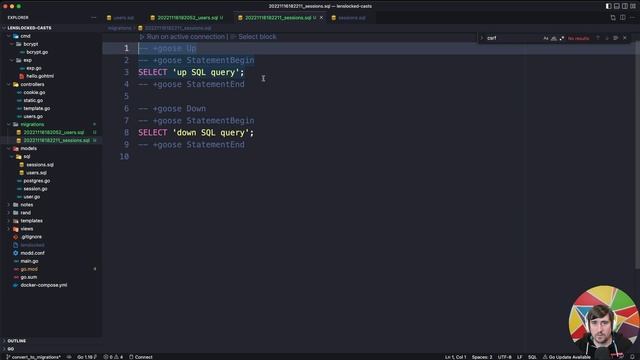
Task: Click Select block code lens
Action: [x=253, y=37]
